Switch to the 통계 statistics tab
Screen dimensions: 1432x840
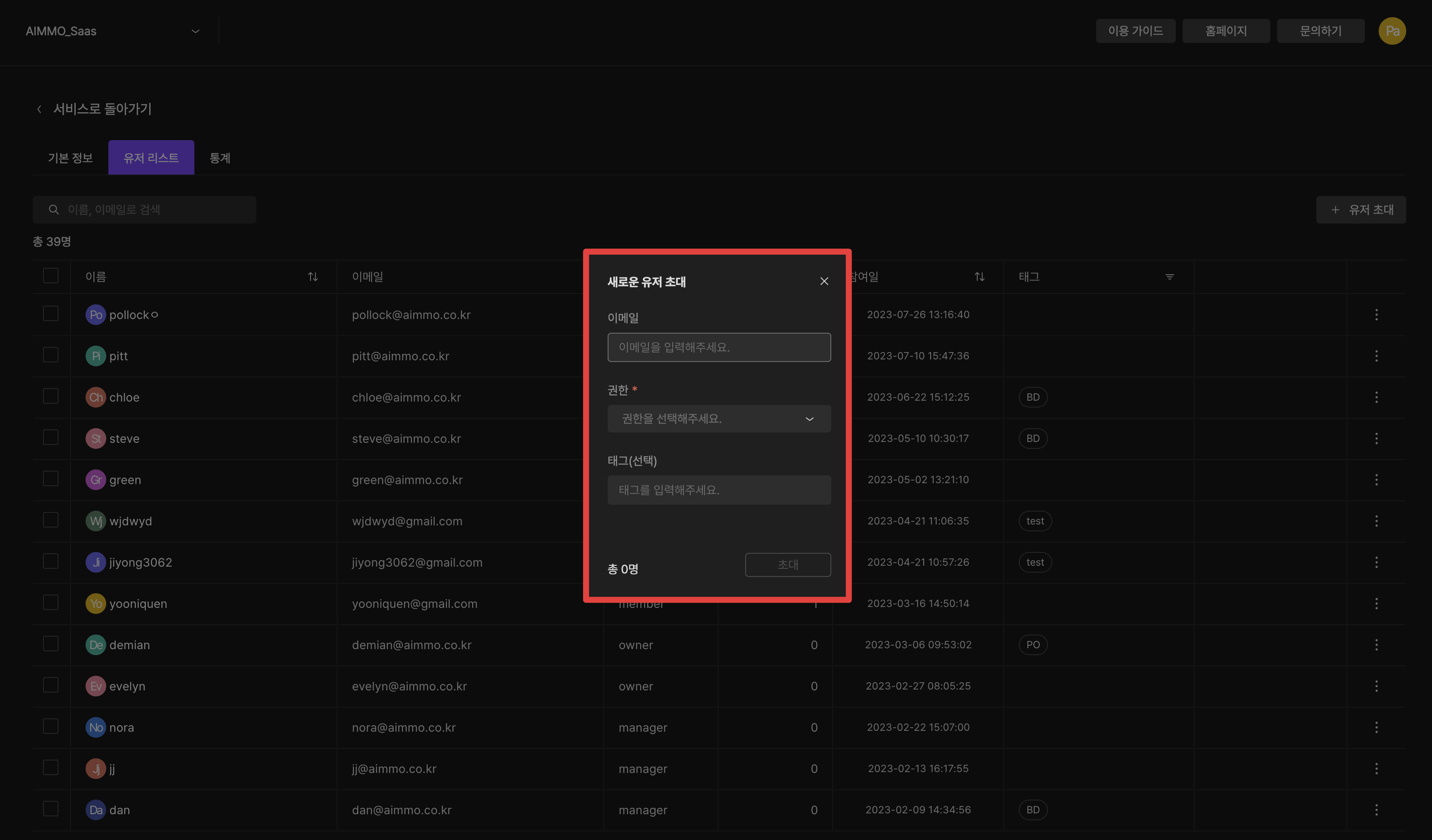pos(220,158)
